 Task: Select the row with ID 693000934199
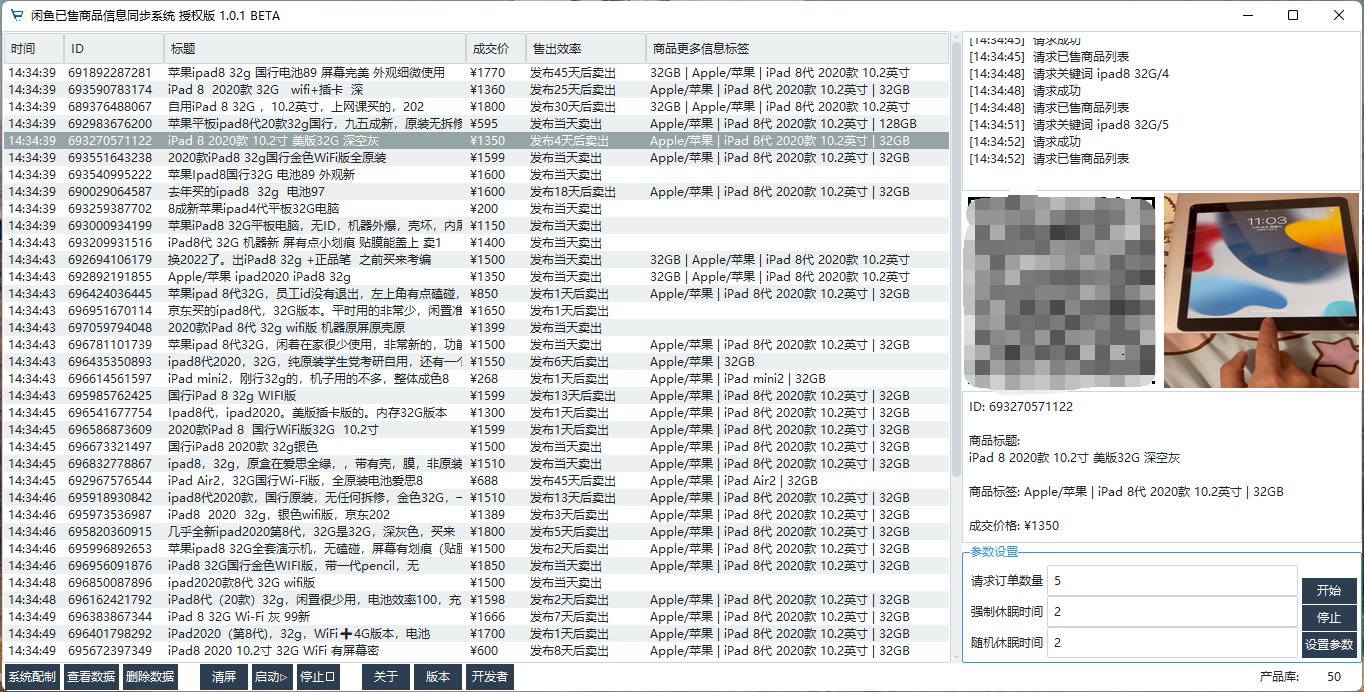(476, 225)
